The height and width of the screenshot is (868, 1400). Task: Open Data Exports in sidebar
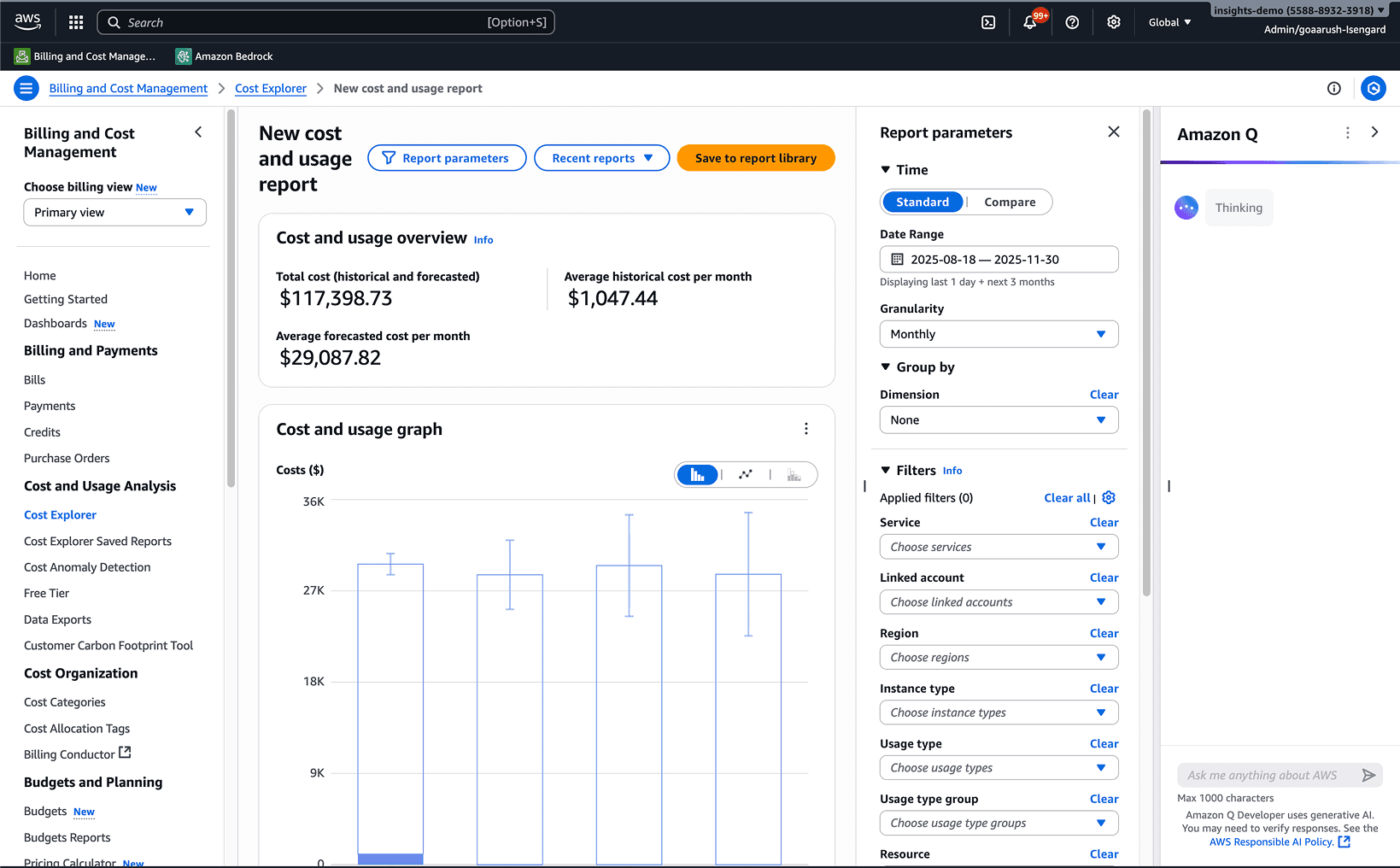pos(57,619)
